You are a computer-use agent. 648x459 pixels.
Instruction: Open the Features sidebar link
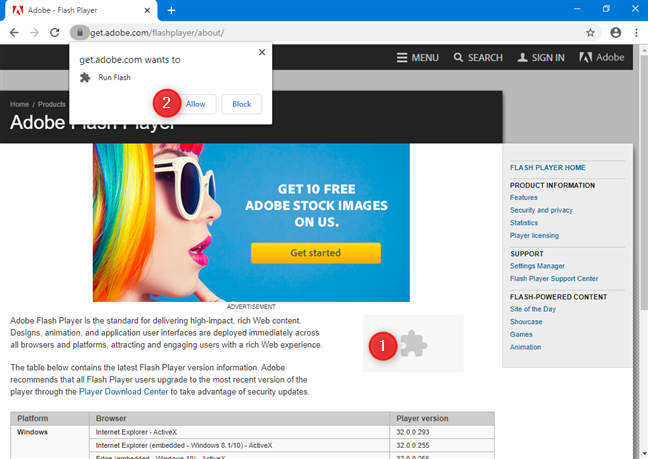pos(524,197)
